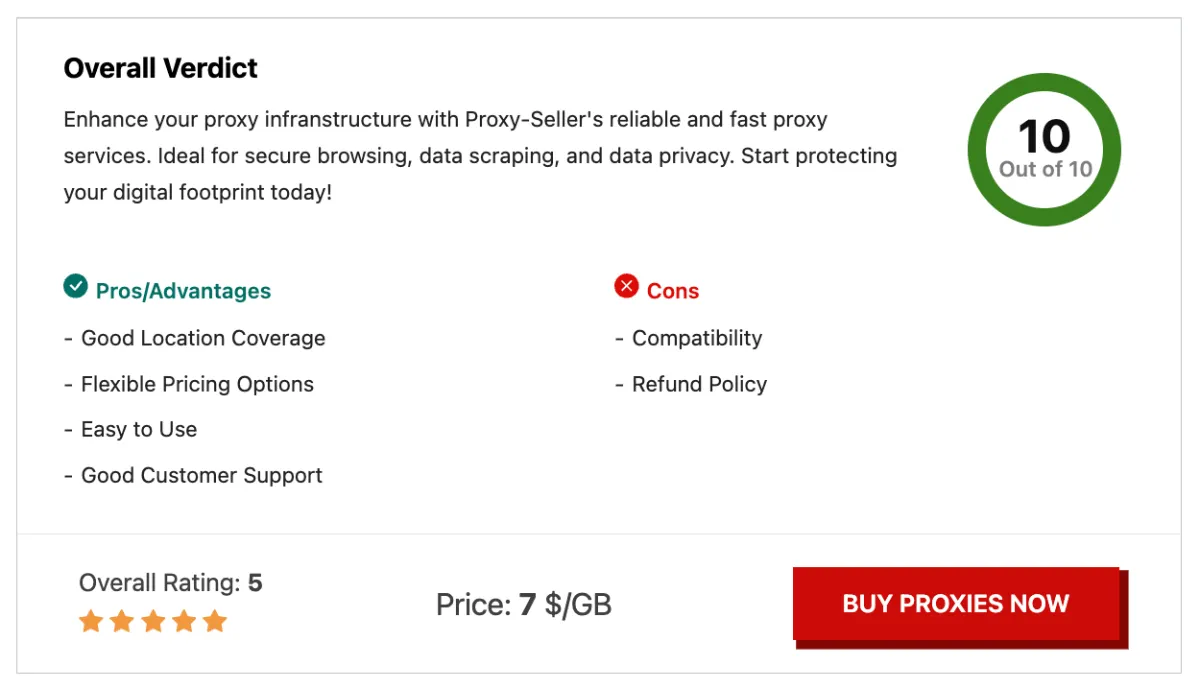The width and height of the screenshot is (1200, 689).
Task: Click the Good Location Coverage item
Action: [x=203, y=338]
